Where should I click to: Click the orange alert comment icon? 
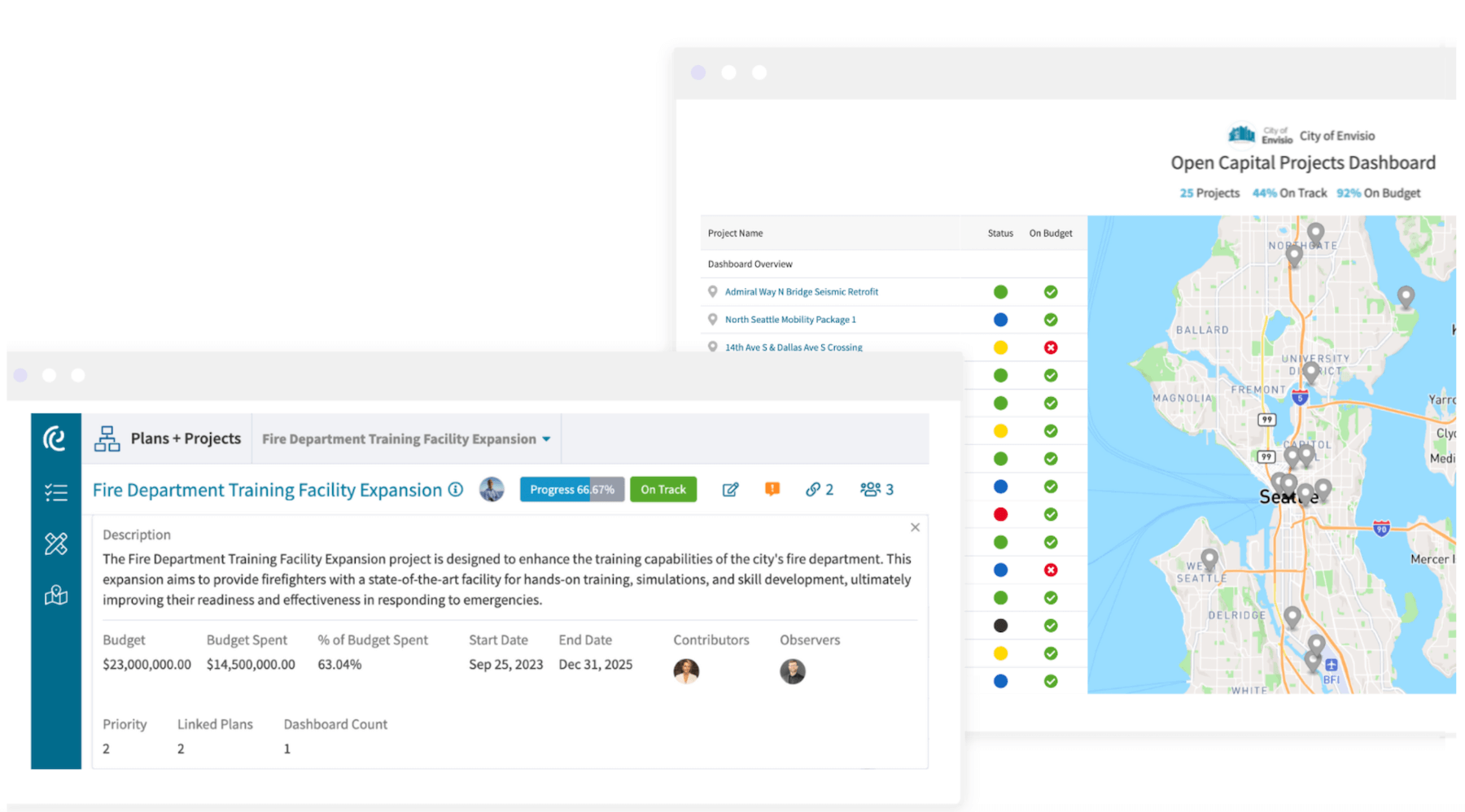[772, 489]
